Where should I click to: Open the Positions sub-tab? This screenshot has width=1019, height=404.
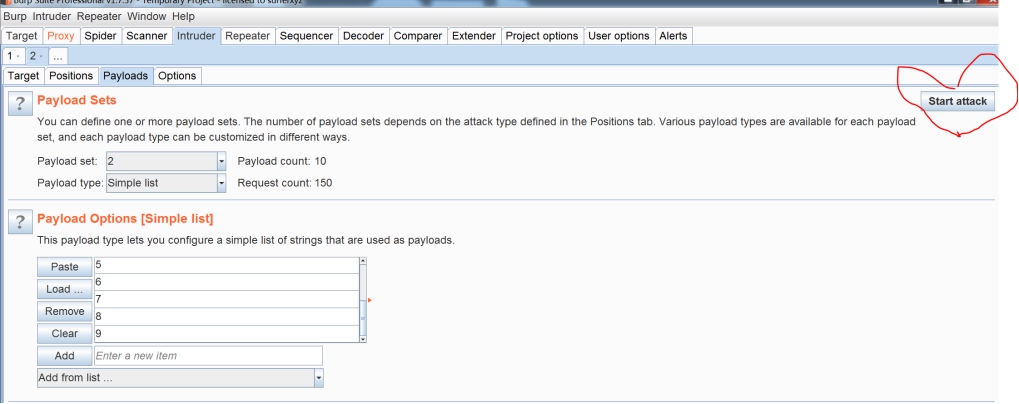(71, 76)
